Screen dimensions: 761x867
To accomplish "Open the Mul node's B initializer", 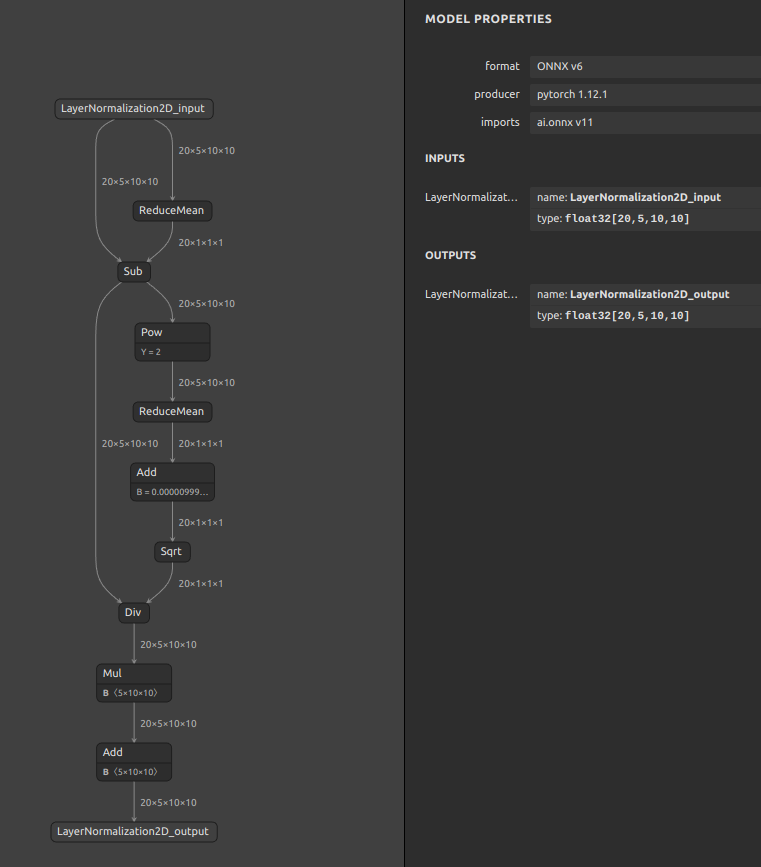I will tap(134, 693).
